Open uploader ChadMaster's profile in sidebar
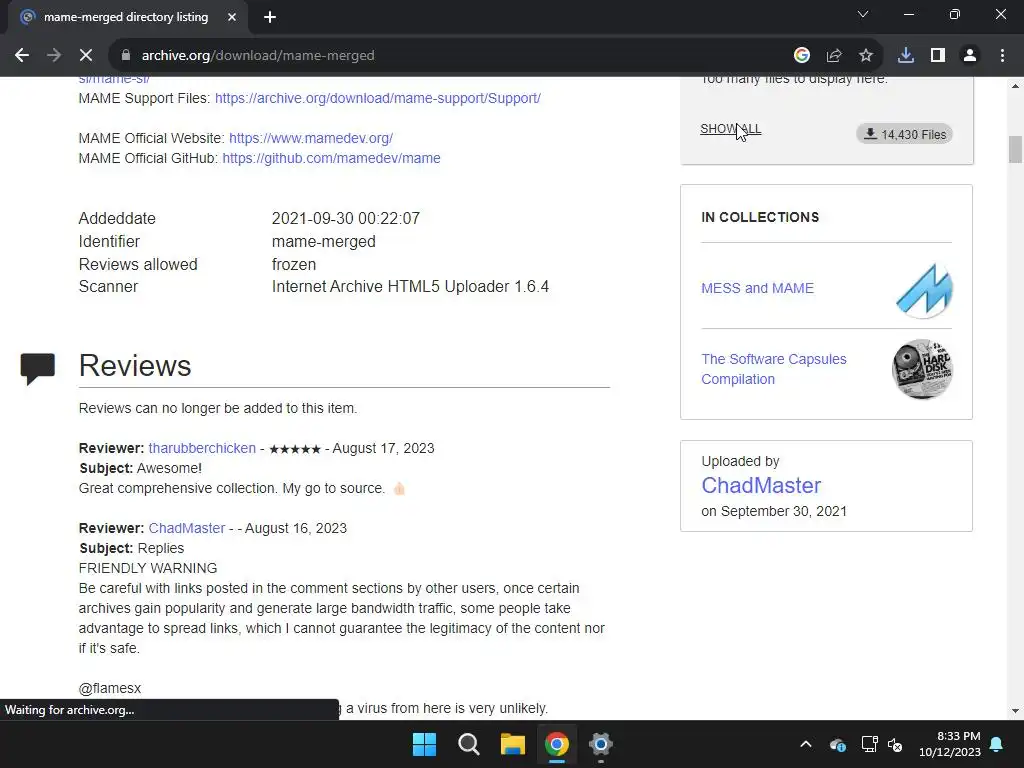The width and height of the screenshot is (1024, 768). (x=761, y=485)
